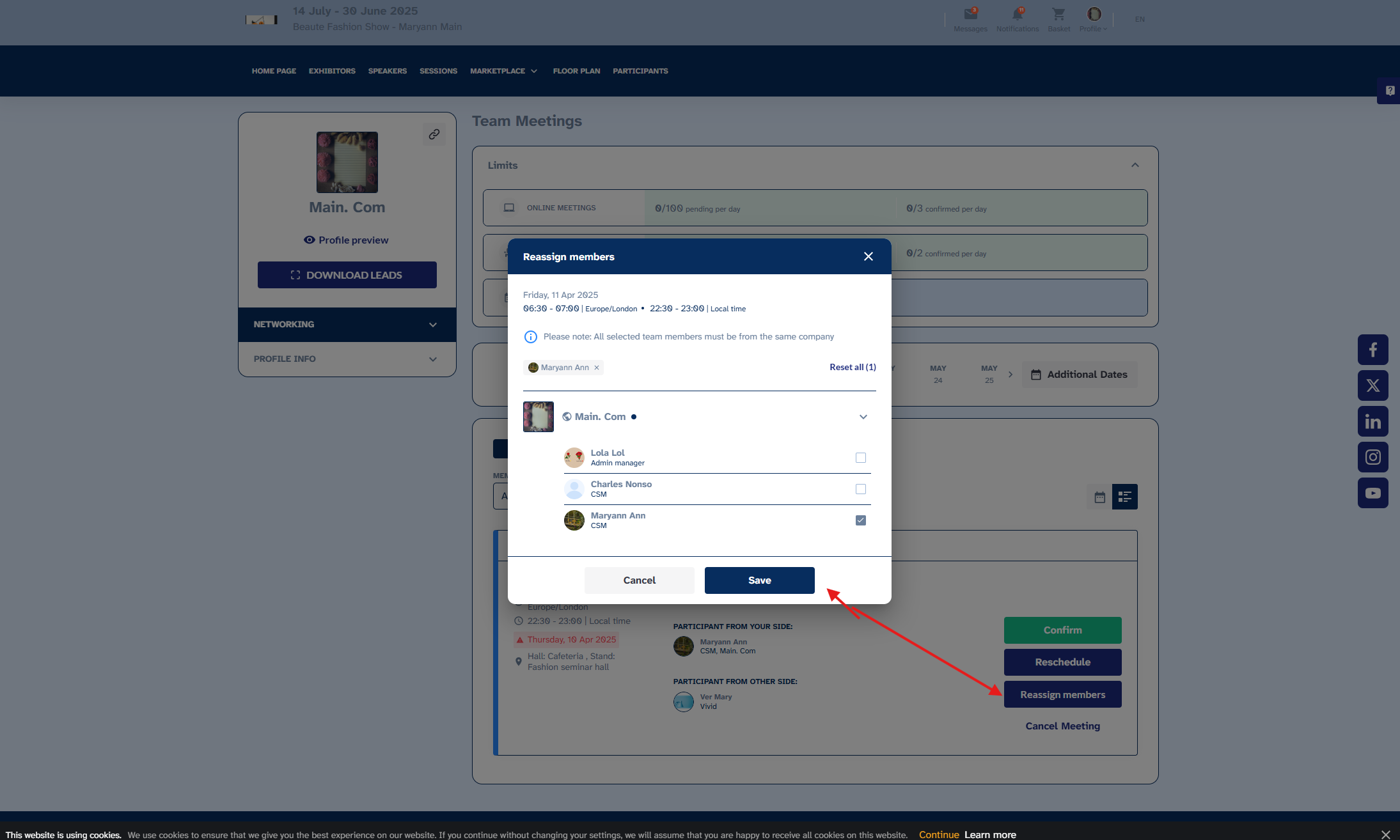Open Messages envelope icon
Viewport: 1400px width, 840px height.
970,15
